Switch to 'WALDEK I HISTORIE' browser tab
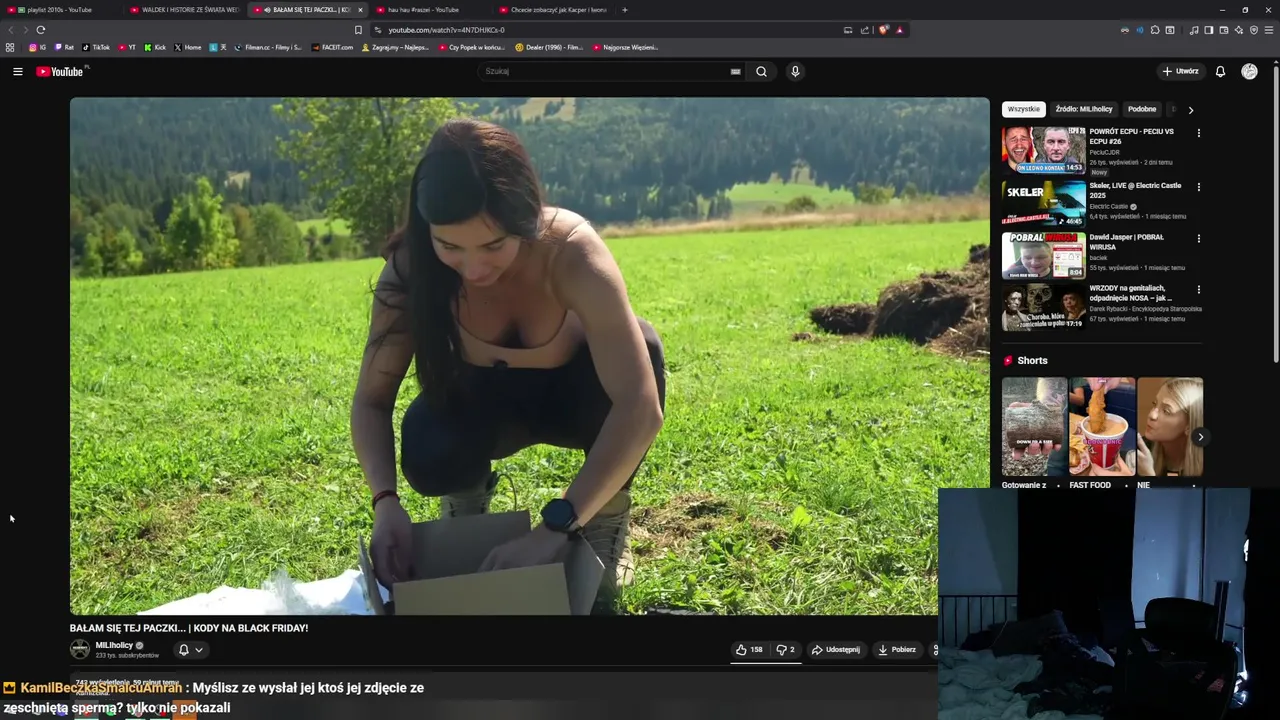The width and height of the screenshot is (1280, 720). click(185, 10)
